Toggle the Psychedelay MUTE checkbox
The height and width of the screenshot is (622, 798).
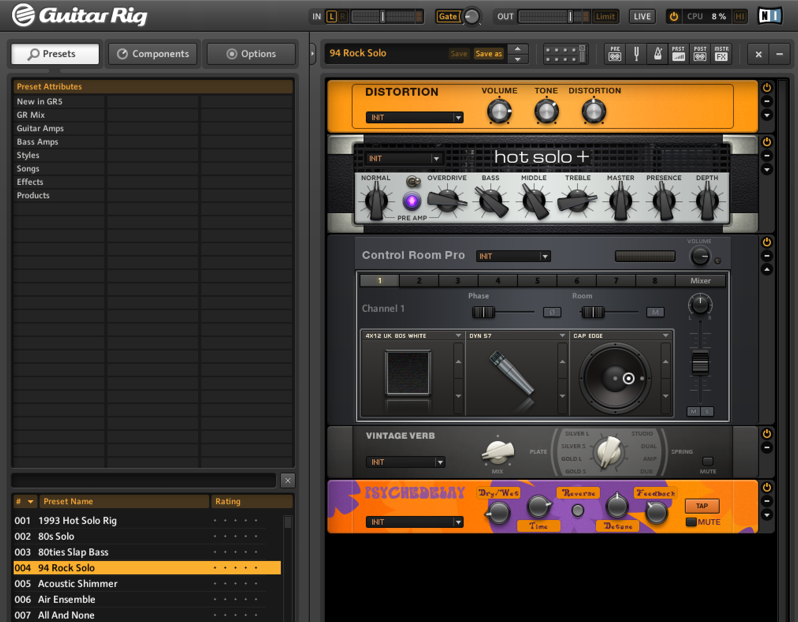[691, 522]
